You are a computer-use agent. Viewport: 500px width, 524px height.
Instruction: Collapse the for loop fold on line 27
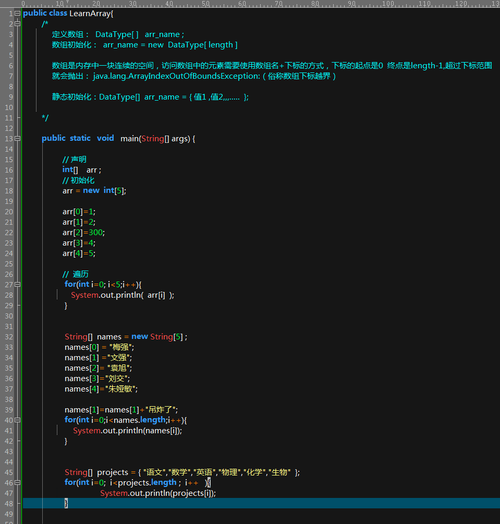coord(17,284)
